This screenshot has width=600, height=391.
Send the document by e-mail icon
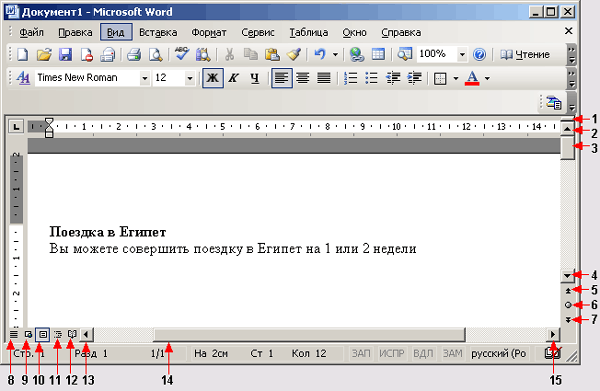(108, 55)
